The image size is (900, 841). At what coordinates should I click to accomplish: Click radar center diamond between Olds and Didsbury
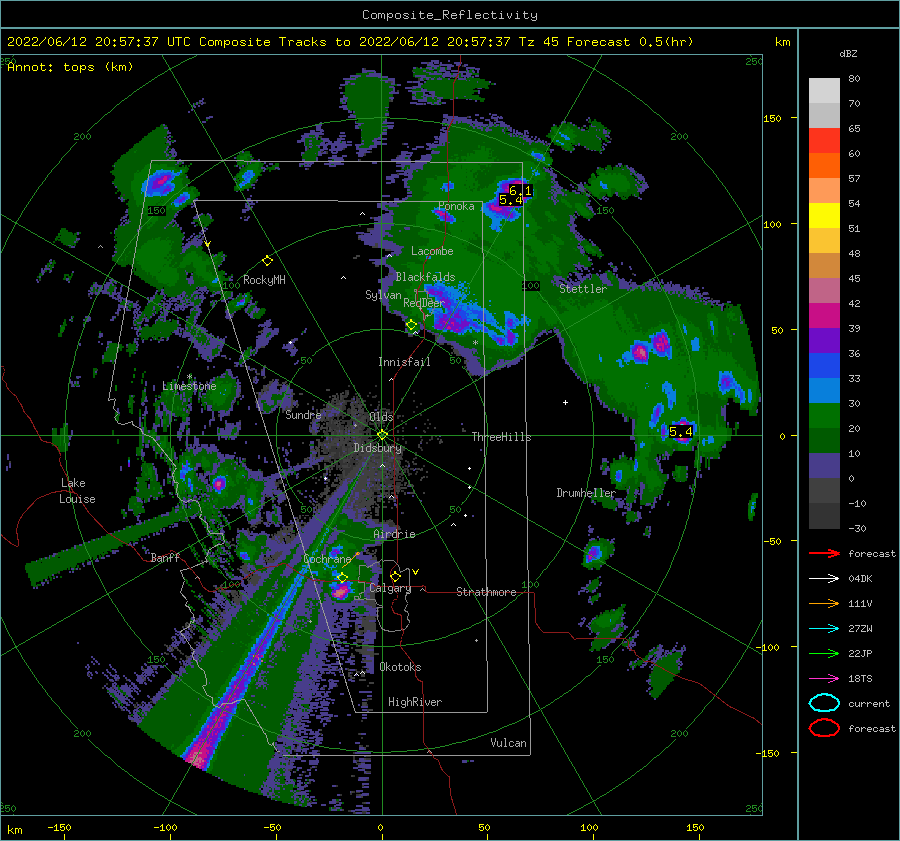[382, 435]
